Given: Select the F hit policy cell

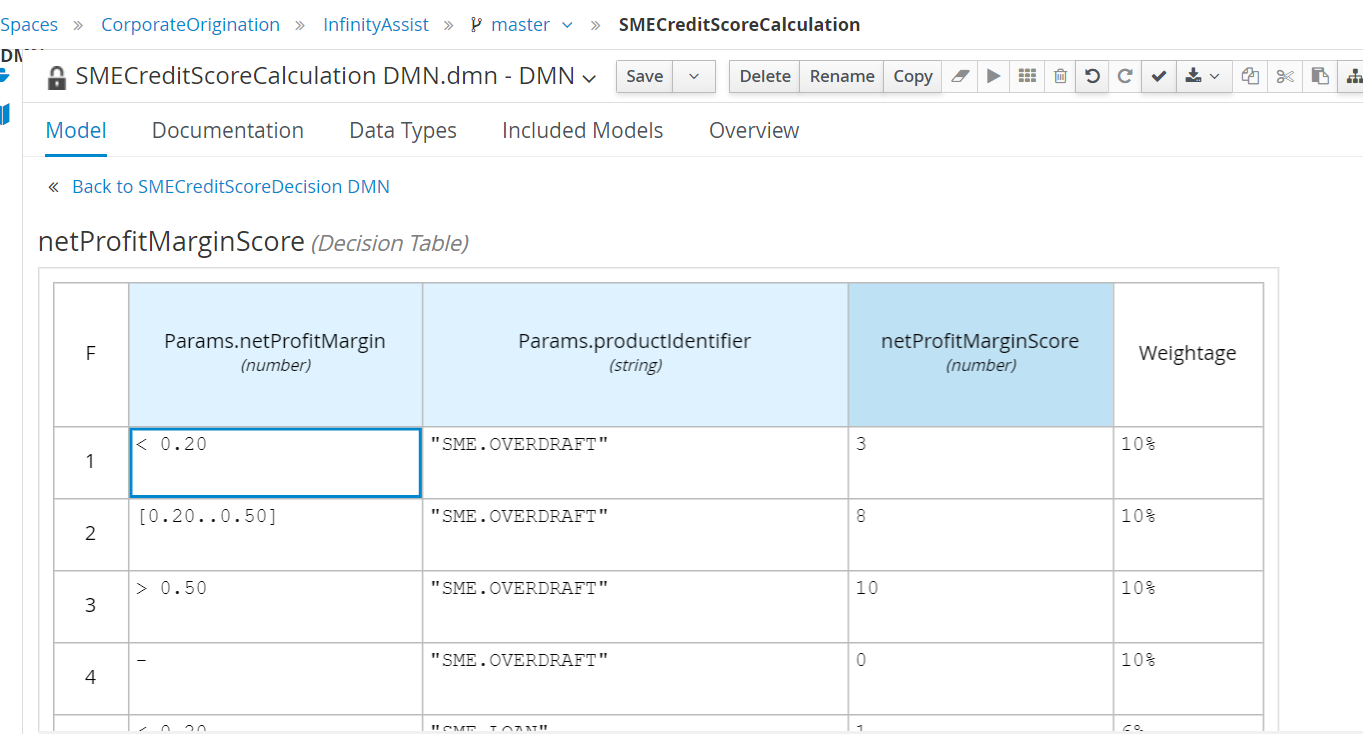Looking at the screenshot, I should click(x=91, y=354).
